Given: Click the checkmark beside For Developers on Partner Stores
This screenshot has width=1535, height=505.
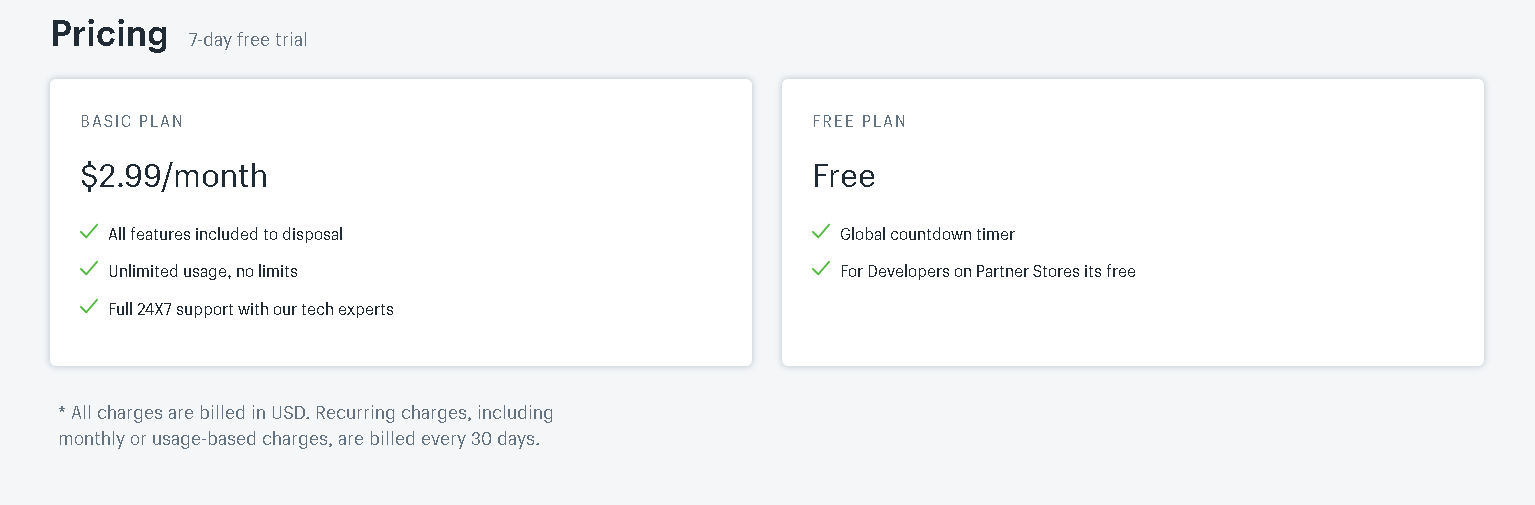Looking at the screenshot, I should 821,270.
